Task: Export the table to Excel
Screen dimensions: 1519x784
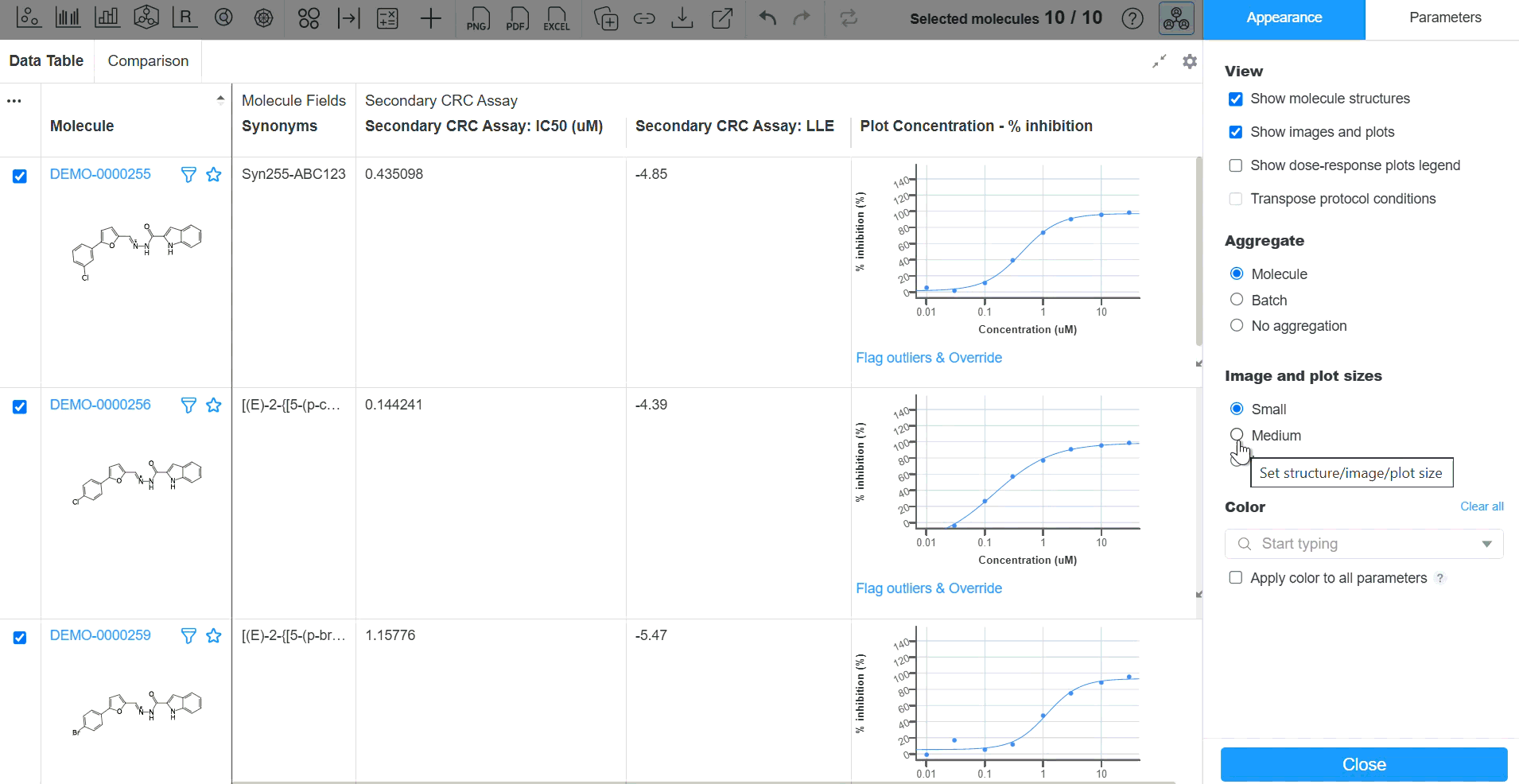Action: click(557, 18)
